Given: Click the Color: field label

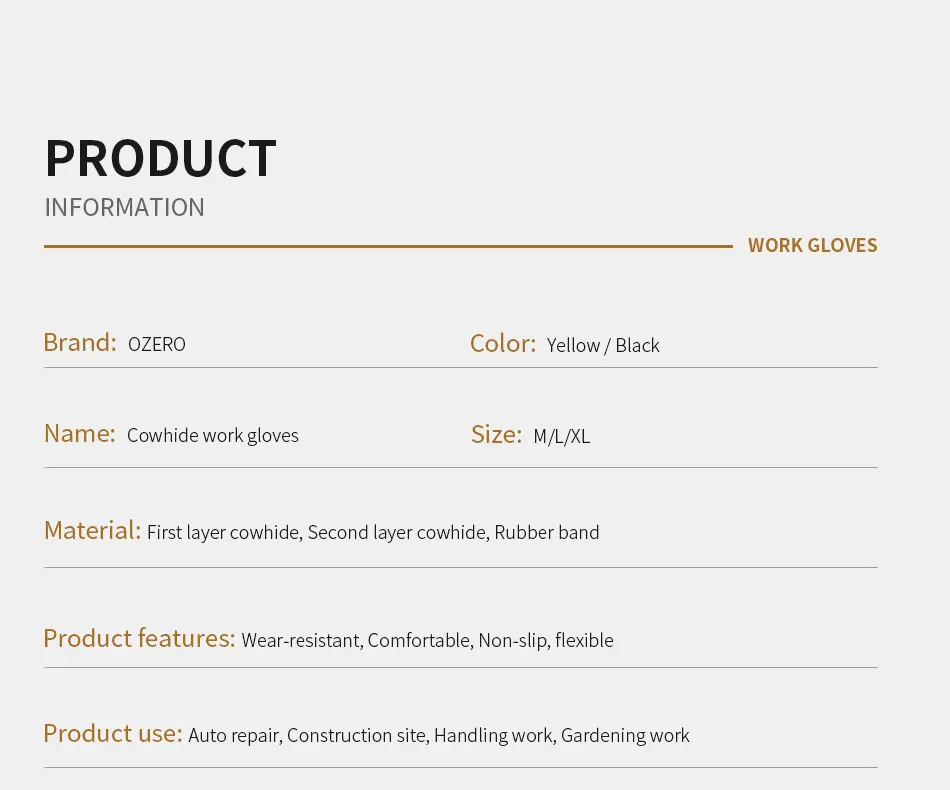Looking at the screenshot, I should coord(503,344).
